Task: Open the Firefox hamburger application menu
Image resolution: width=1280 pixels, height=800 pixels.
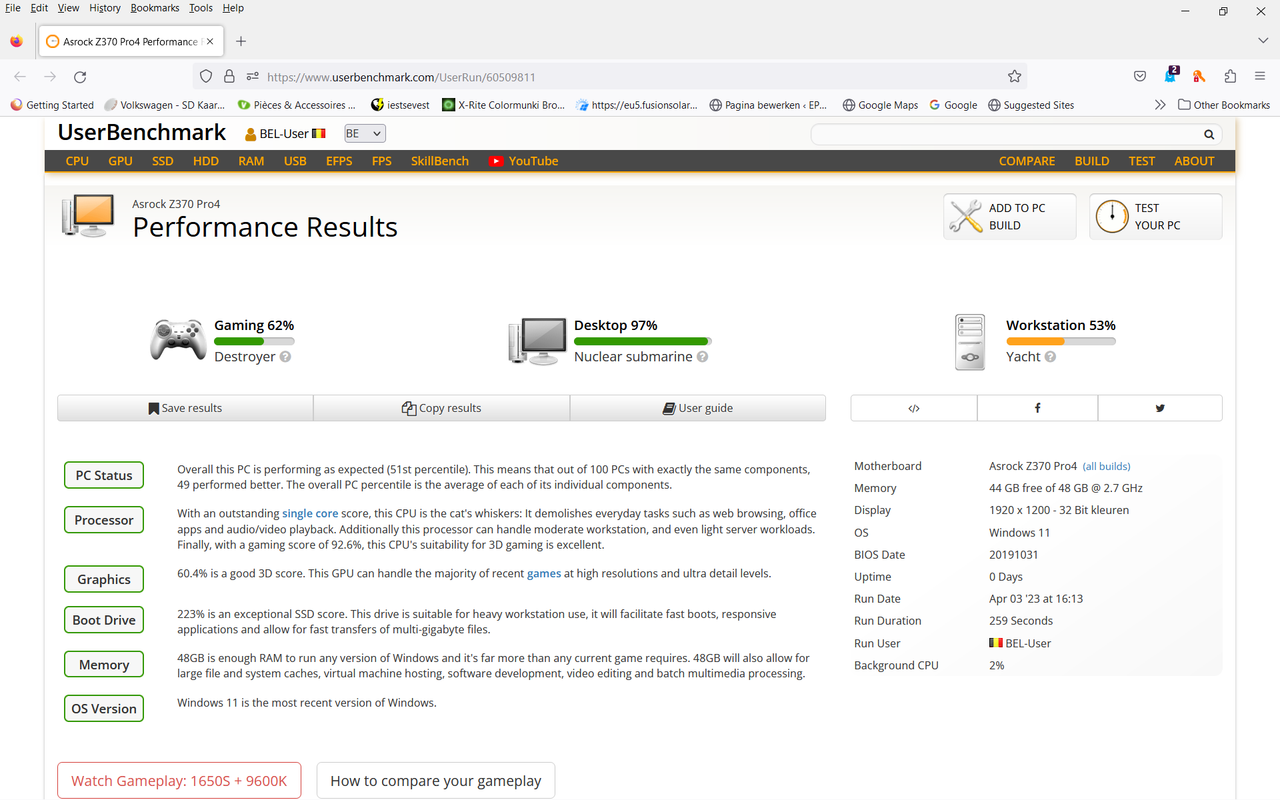Action: (1260, 76)
